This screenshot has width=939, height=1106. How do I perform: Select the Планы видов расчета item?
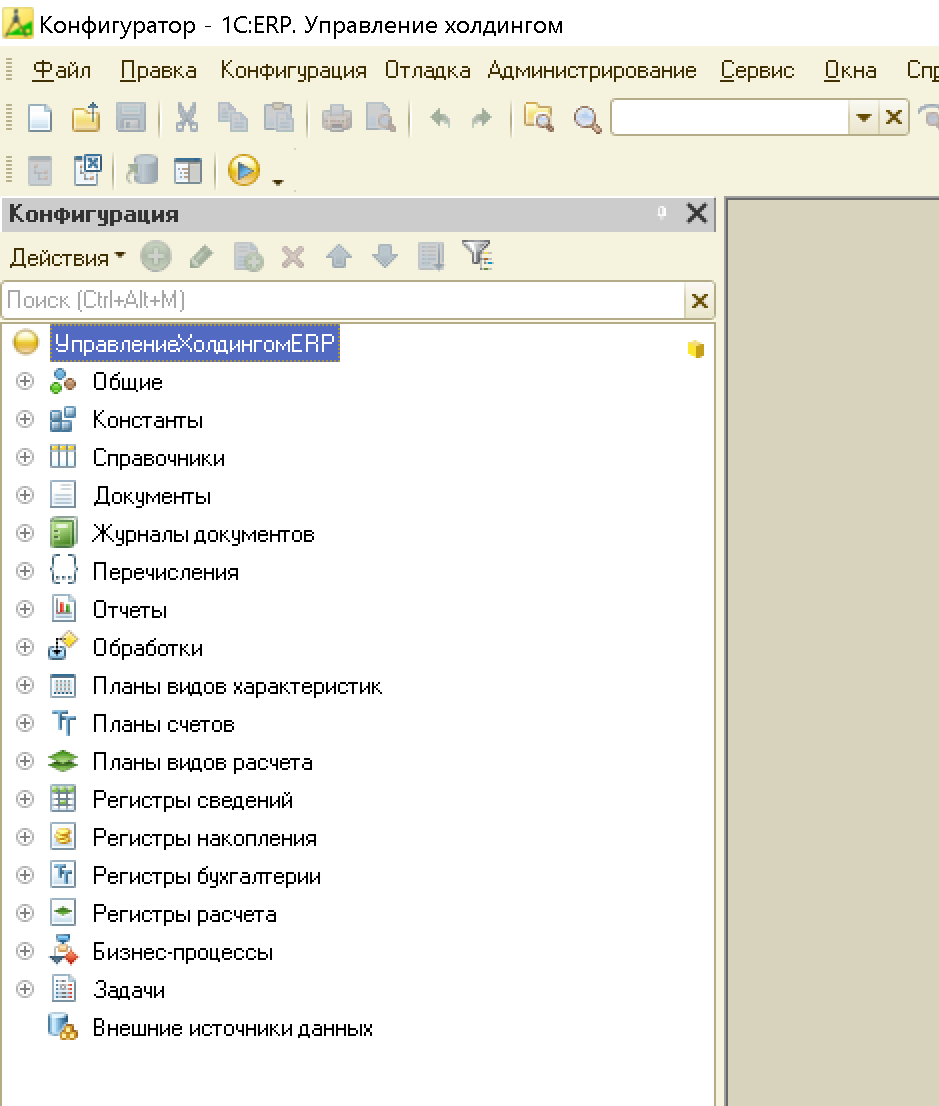pos(203,762)
